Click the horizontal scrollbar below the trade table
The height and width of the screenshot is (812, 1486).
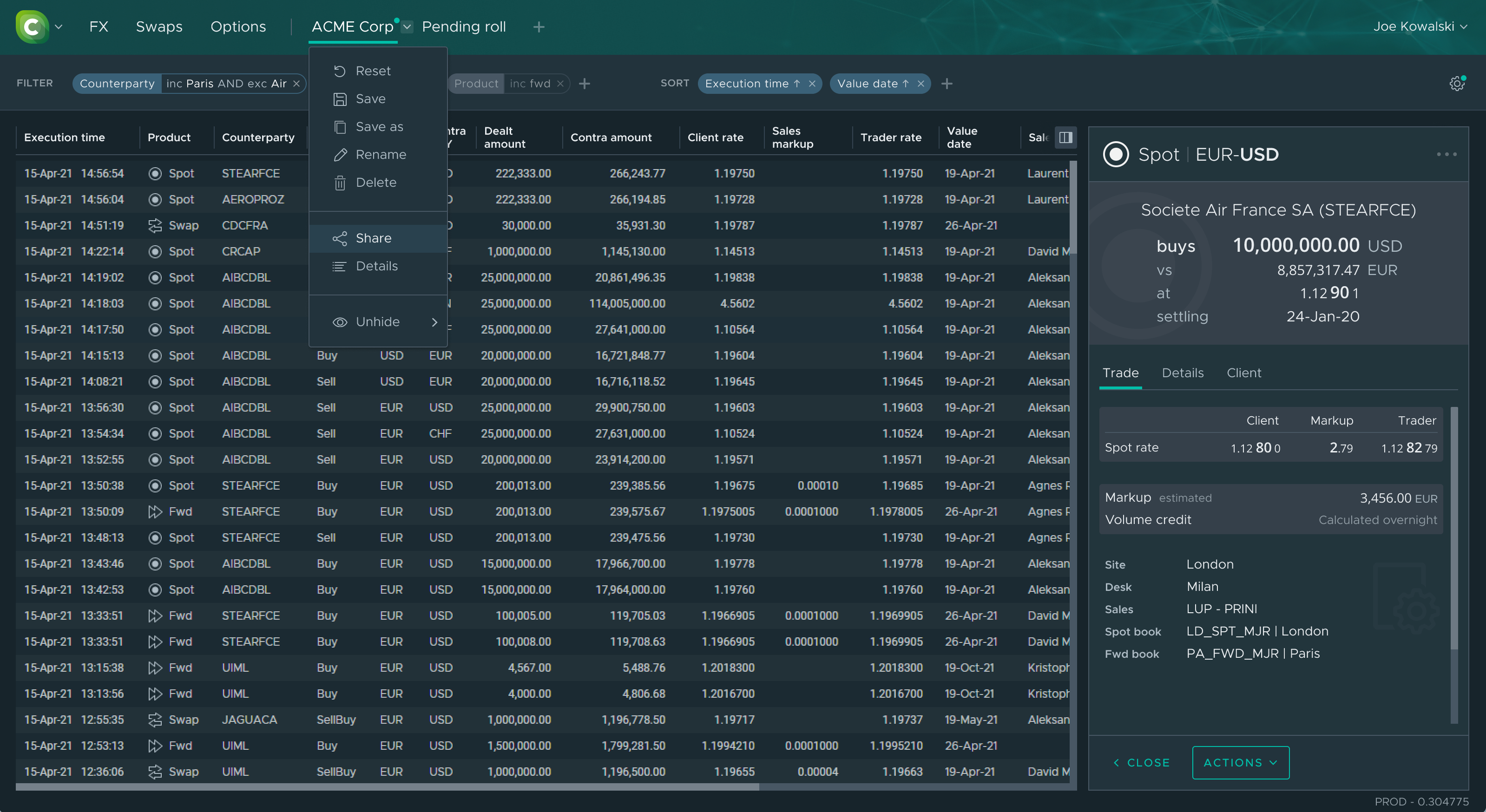point(387,786)
